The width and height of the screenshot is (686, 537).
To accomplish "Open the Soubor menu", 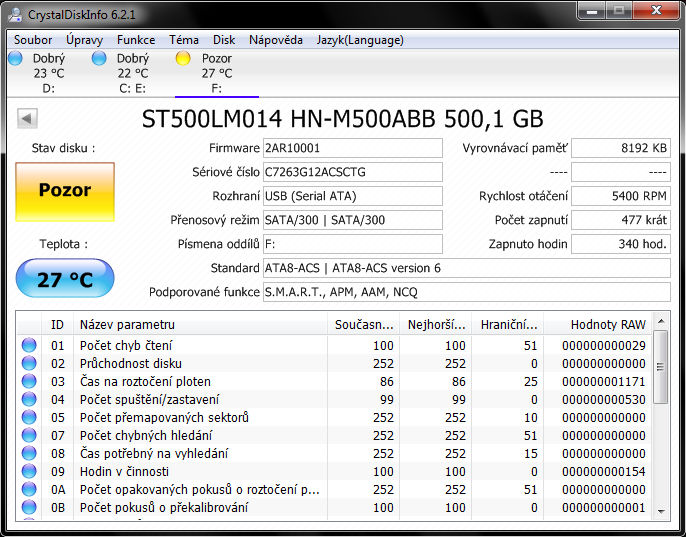I will pos(33,40).
